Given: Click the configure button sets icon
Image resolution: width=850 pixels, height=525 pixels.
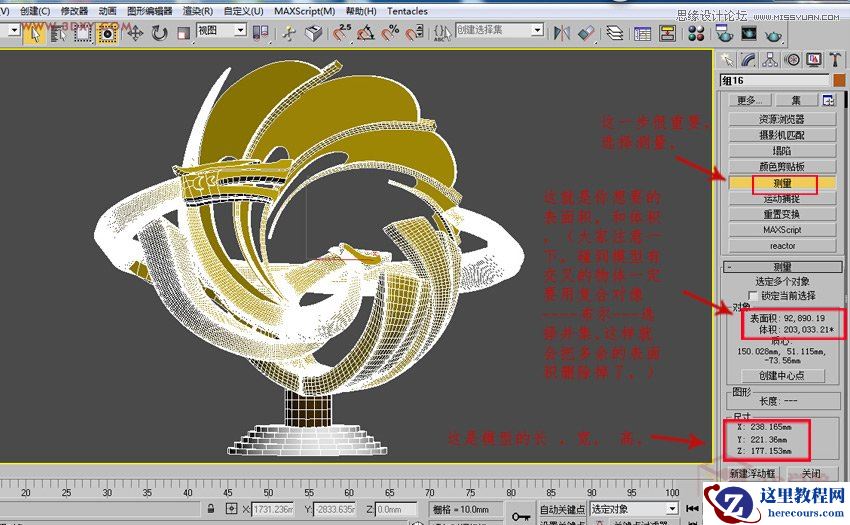Looking at the screenshot, I should click(829, 100).
